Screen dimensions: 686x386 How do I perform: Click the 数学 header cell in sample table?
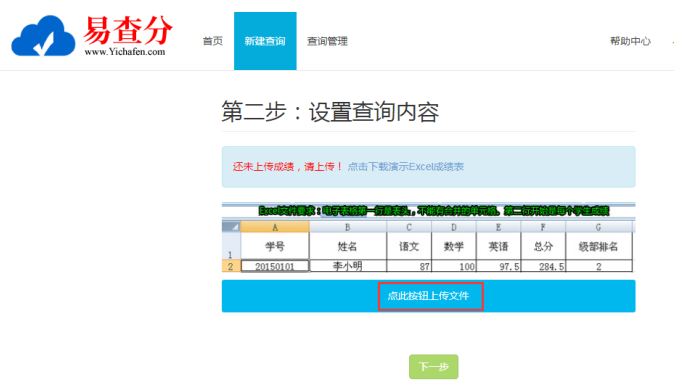[x=454, y=246]
